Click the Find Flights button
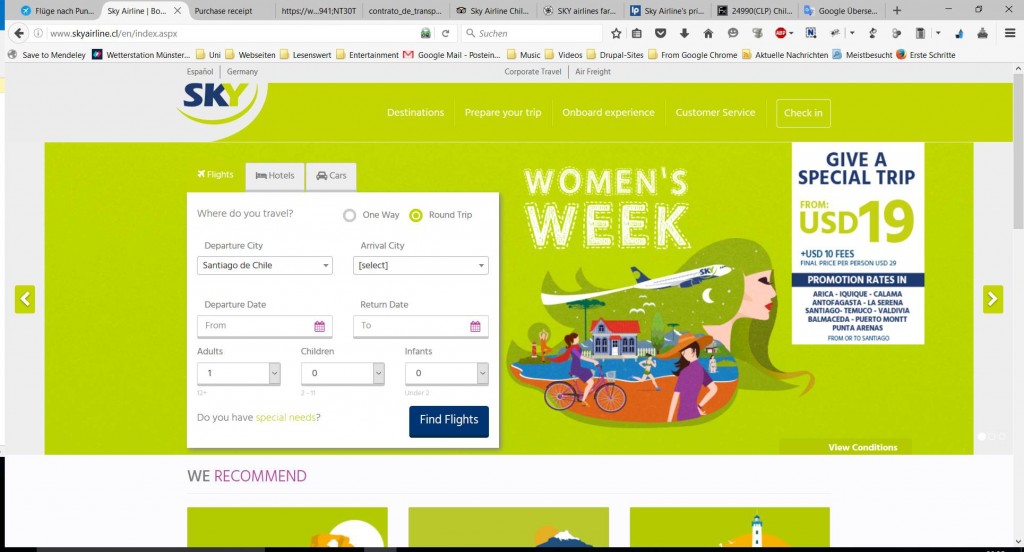Image resolution: width=1024 pixels, height=552 pixels. coord(449,421)
